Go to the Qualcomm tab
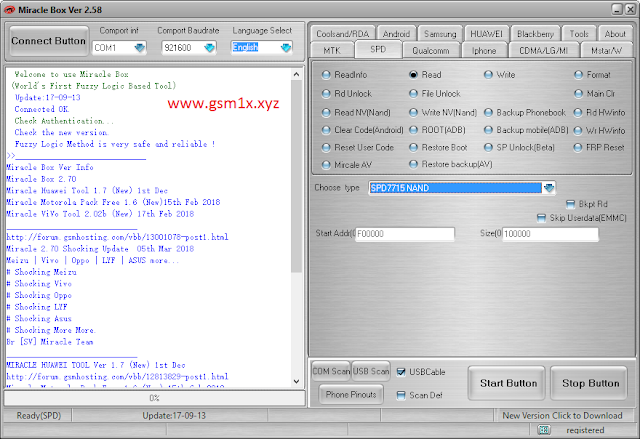Viewport: 640px width, 439px height. (431, 51)
